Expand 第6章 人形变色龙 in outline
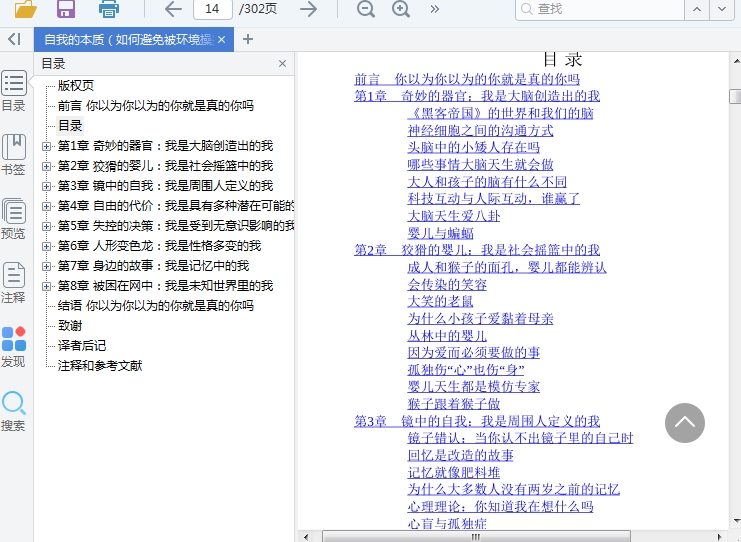741x542 pixels. tap(46, 246)
